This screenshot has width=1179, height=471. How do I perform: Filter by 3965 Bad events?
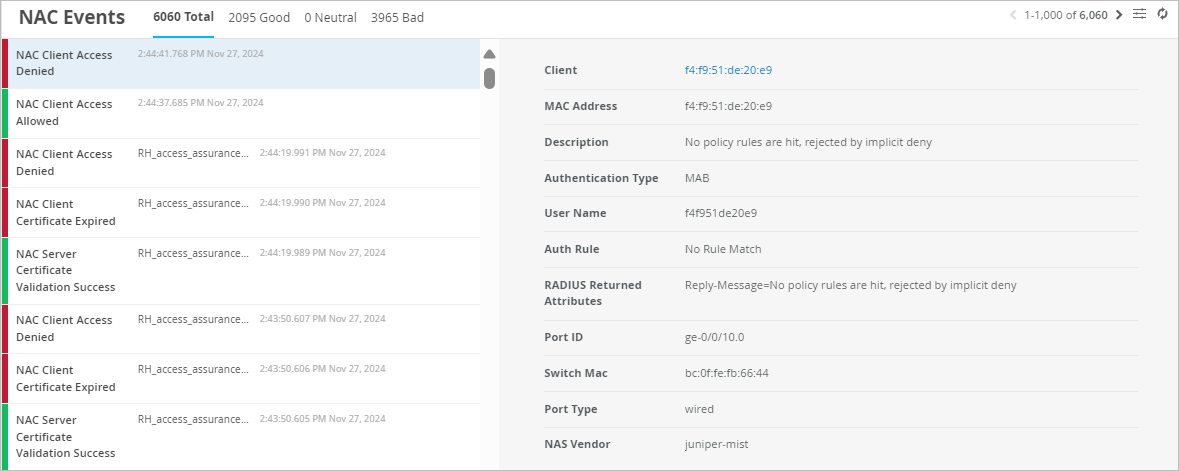click(397, 17)
